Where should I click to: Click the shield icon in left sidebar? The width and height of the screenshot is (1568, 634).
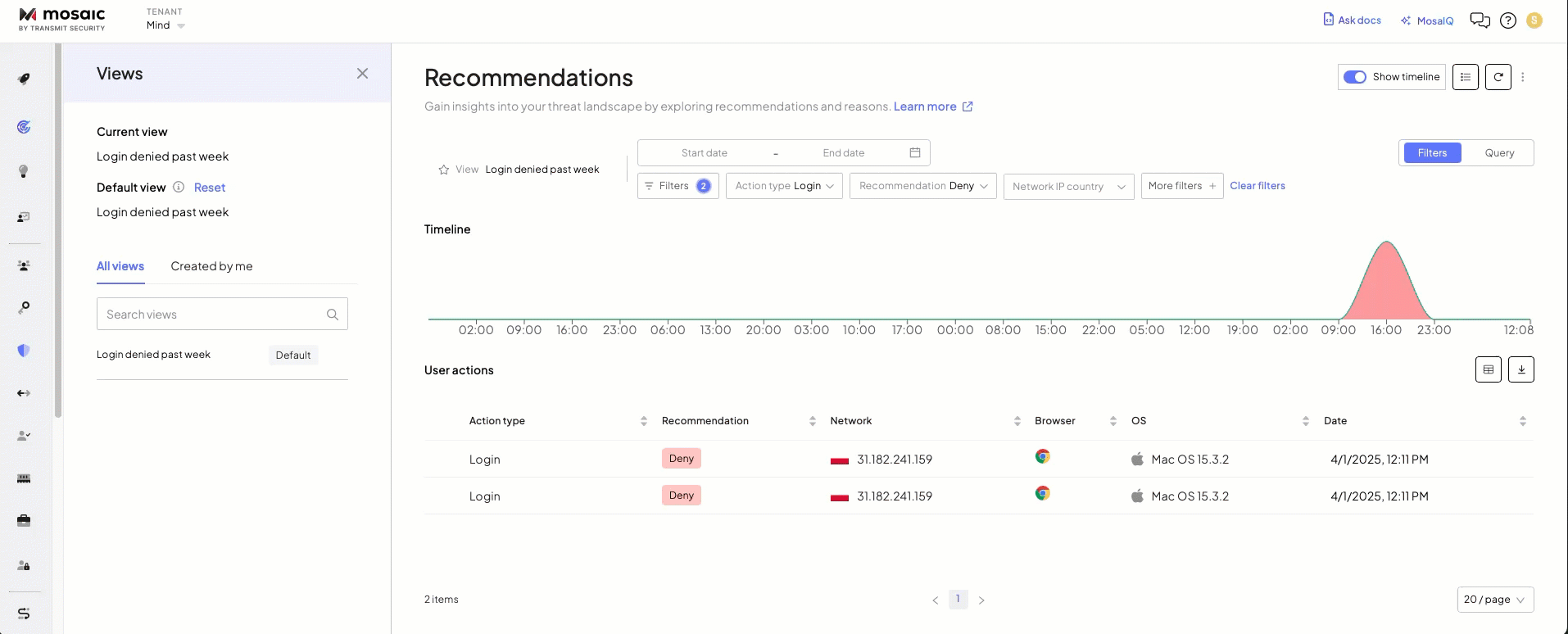pos(24,351)
